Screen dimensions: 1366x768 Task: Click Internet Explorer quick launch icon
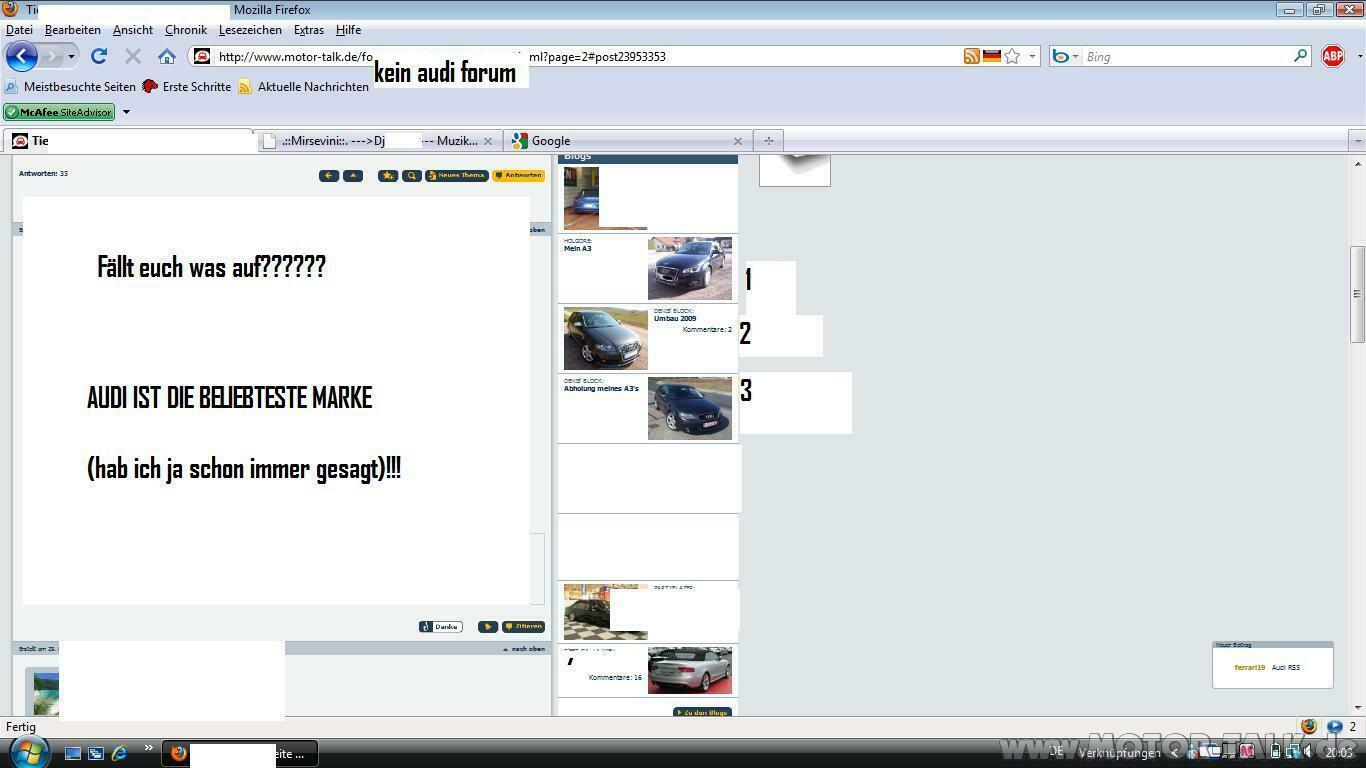click(x=119, y=753)
